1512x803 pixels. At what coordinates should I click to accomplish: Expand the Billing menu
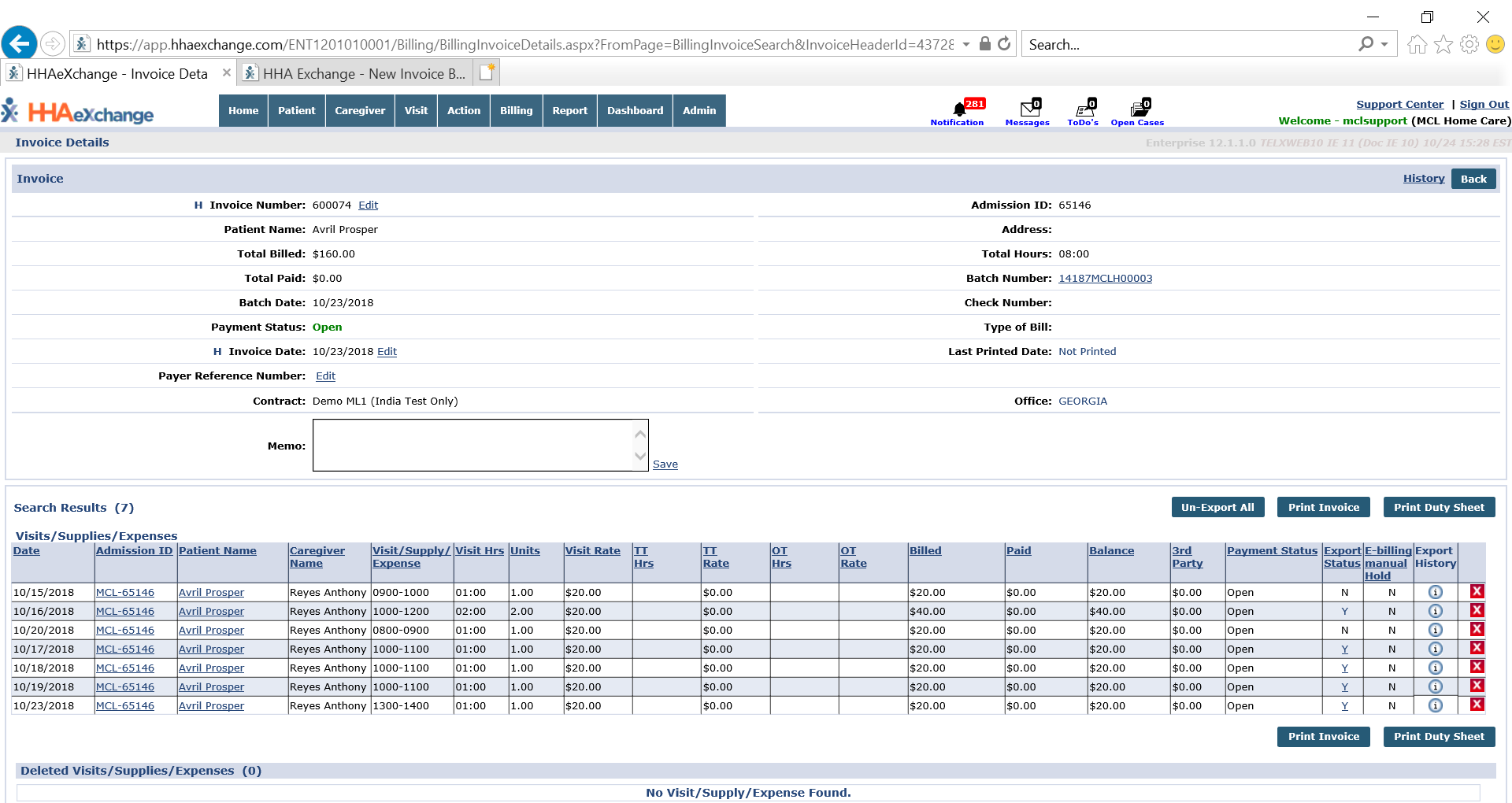[516, 110]
